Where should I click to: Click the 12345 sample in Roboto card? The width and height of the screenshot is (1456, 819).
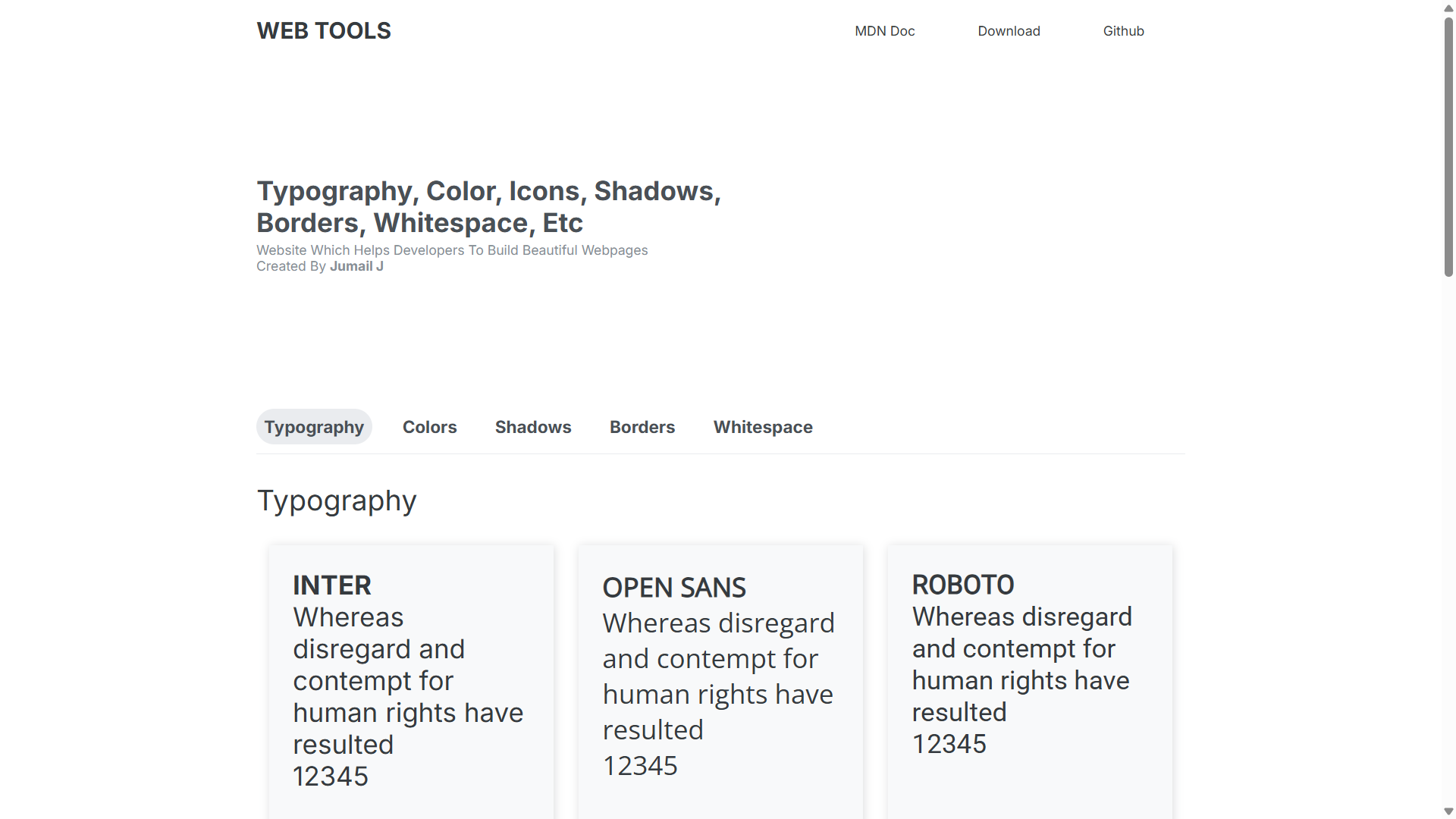tap(949, 744)
